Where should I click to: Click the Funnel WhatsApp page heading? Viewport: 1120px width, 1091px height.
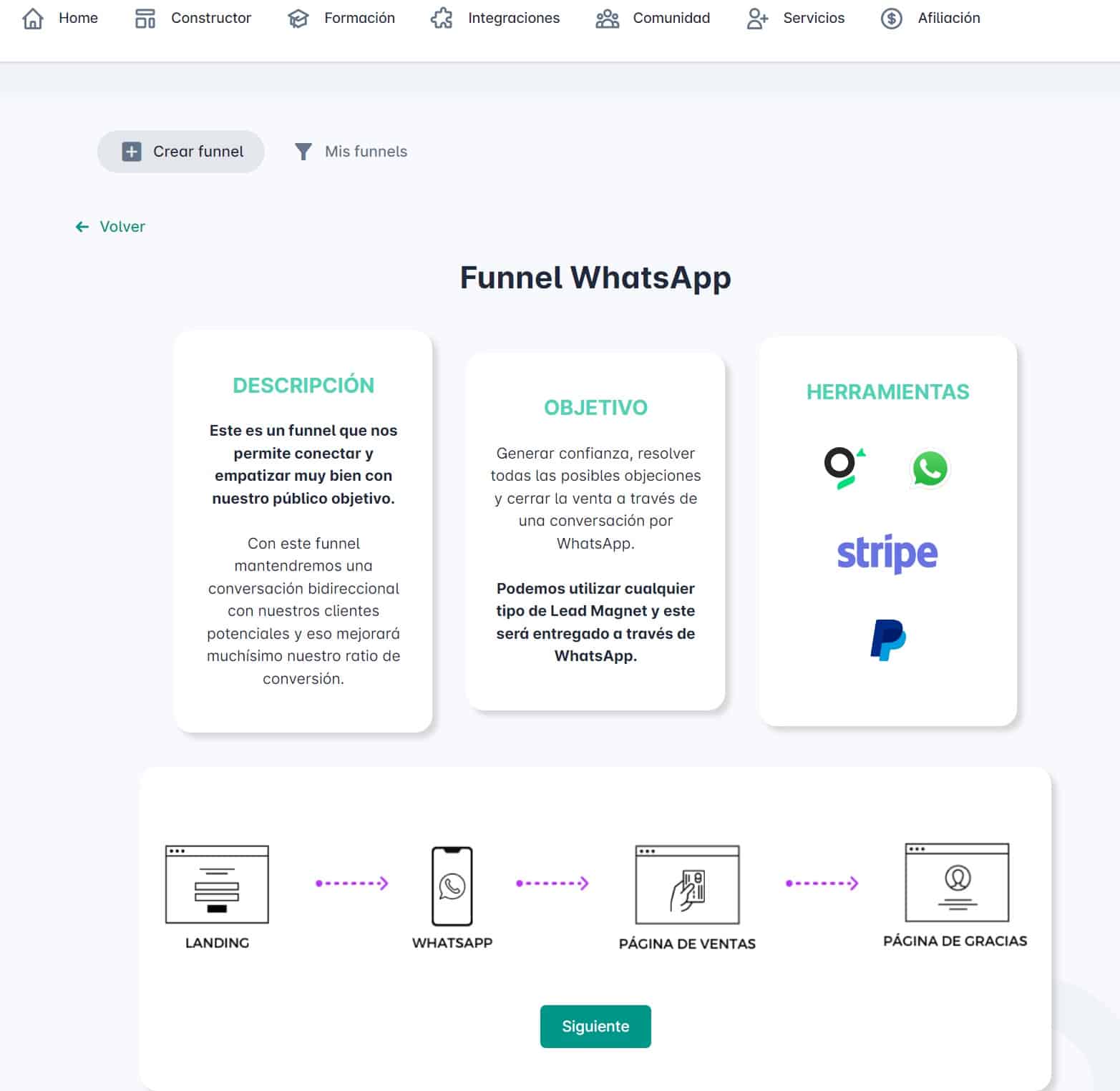595,278
